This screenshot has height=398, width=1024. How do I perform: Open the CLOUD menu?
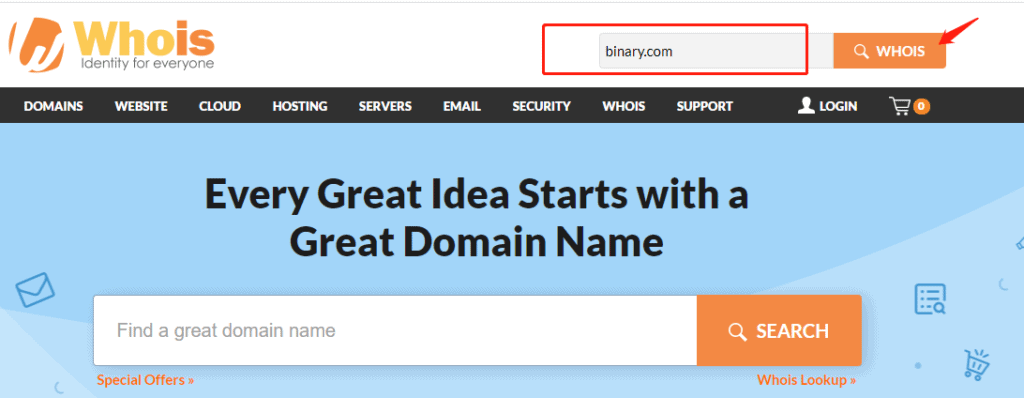[220, 106]
